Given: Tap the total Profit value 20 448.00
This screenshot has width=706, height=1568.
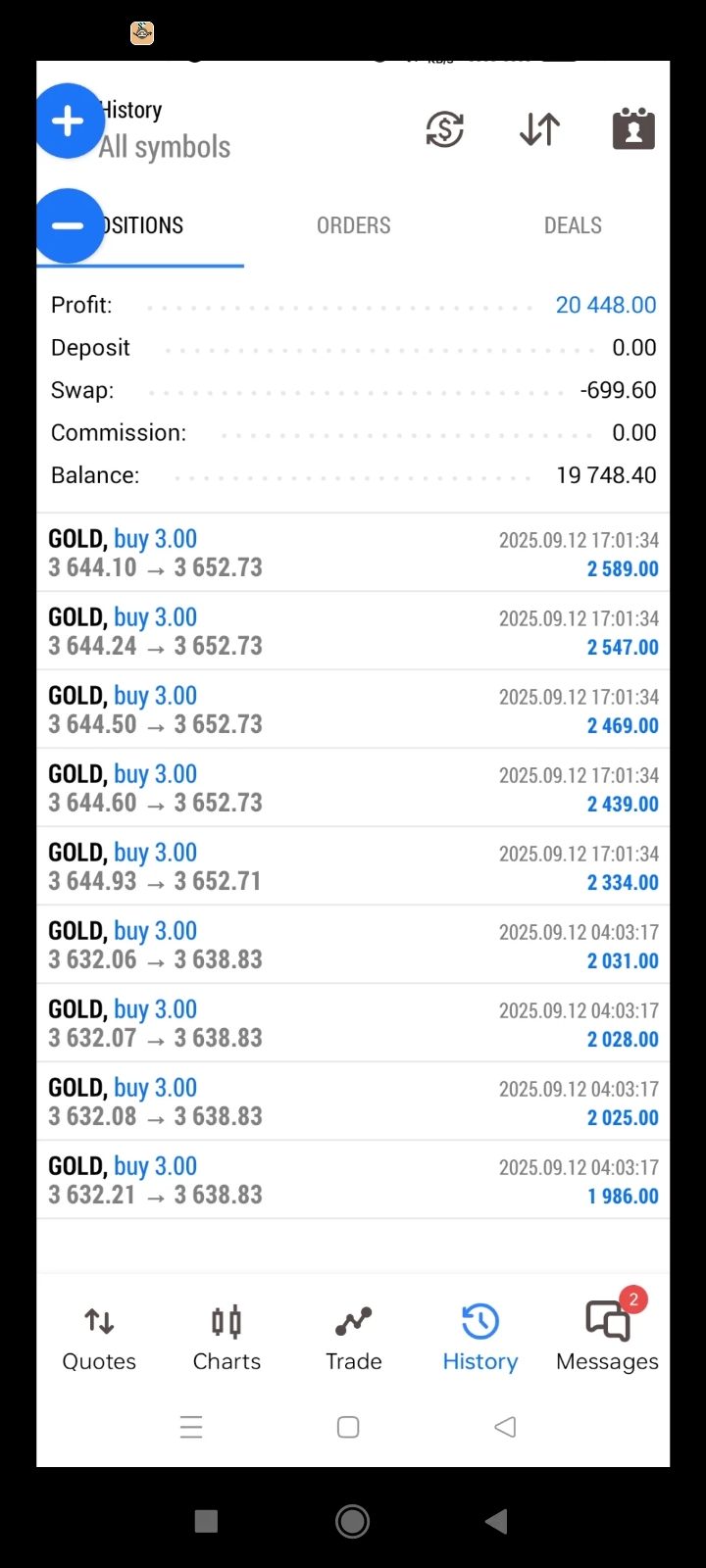Looking at the screenshot, I should (x=606, y=305).
